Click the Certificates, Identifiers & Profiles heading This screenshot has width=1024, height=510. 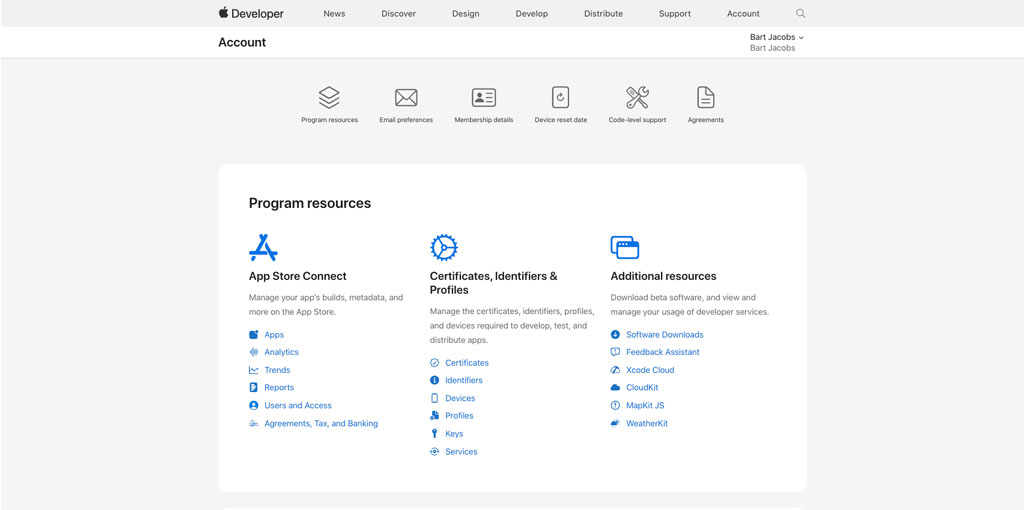click(494, 283)
